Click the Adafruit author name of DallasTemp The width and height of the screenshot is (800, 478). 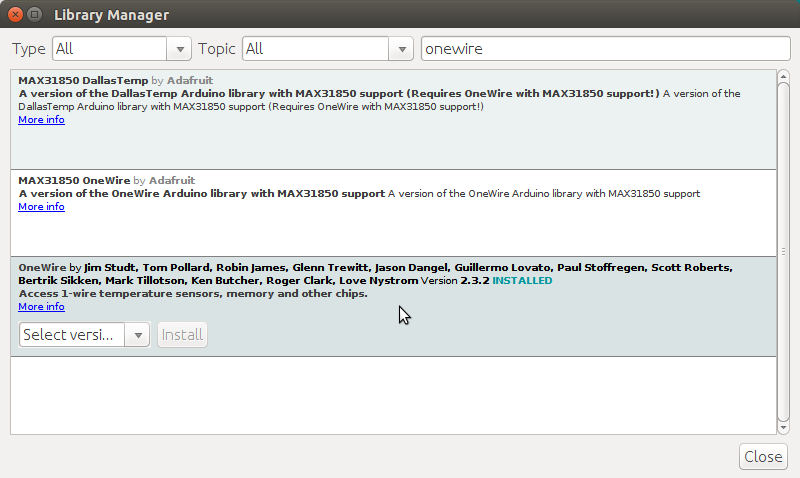click(190, 81)
